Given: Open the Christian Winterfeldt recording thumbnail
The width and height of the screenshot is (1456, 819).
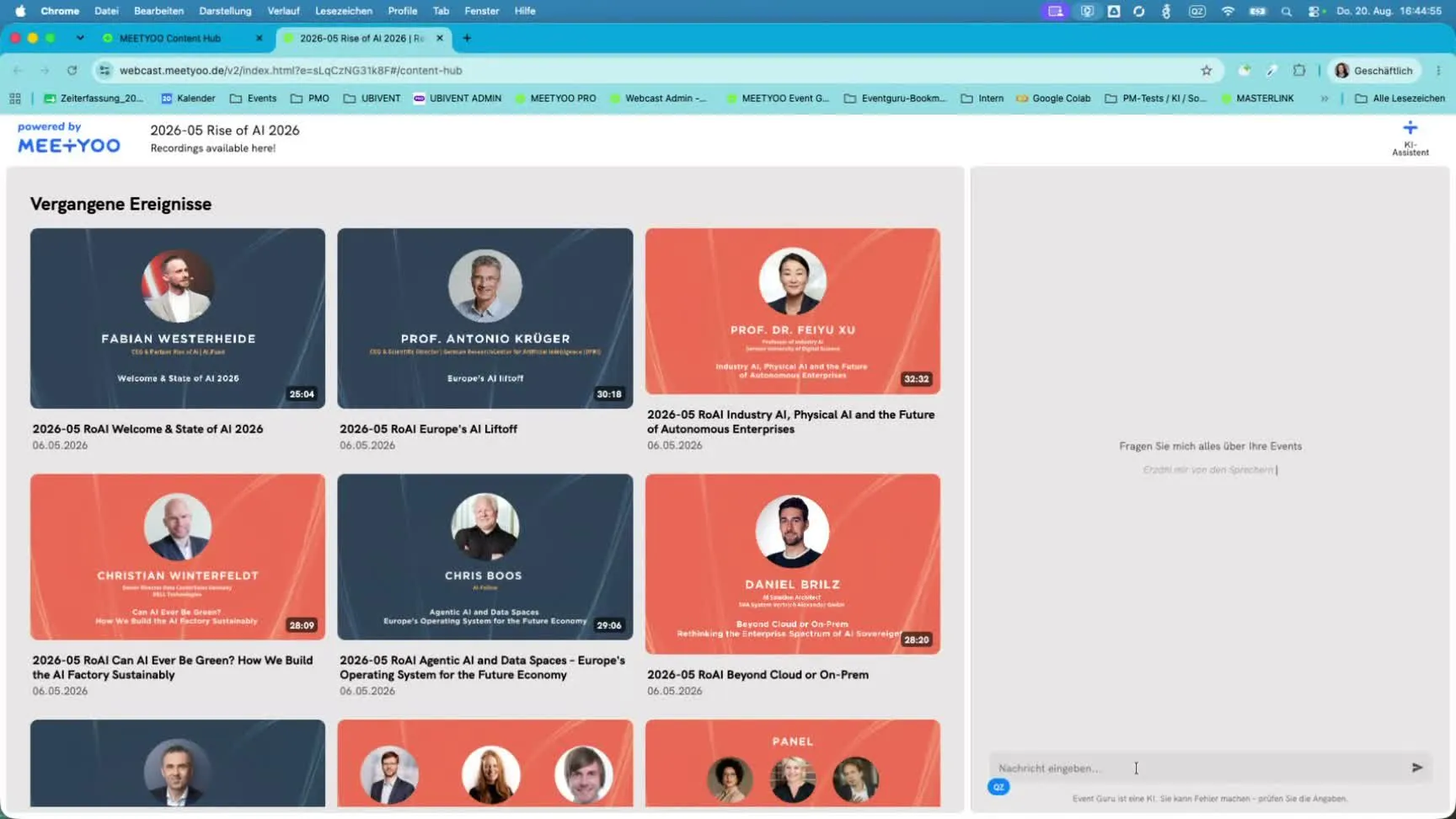Looking at the screenshot, I should click(178, 557).
